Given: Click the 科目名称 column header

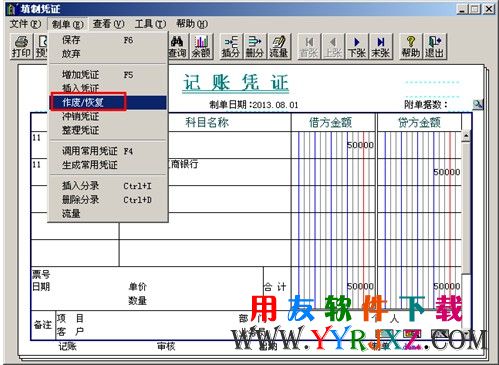Looking at the screenshot, I should point(207,122).
